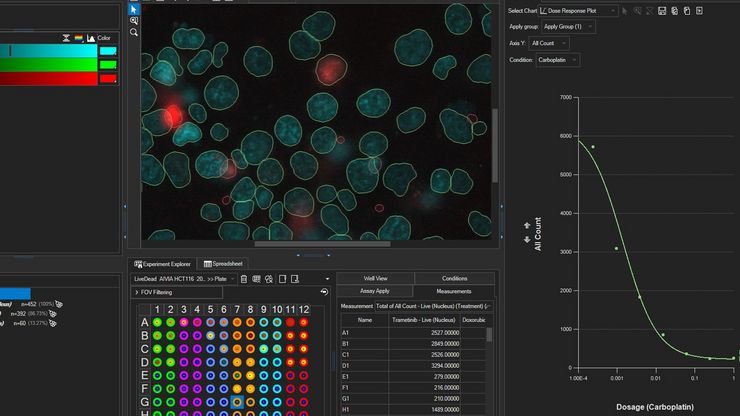Viewport: 740px width, 416px height.
Task: Click the image viewer vertical scrollbar
Action: pos(495,145)
